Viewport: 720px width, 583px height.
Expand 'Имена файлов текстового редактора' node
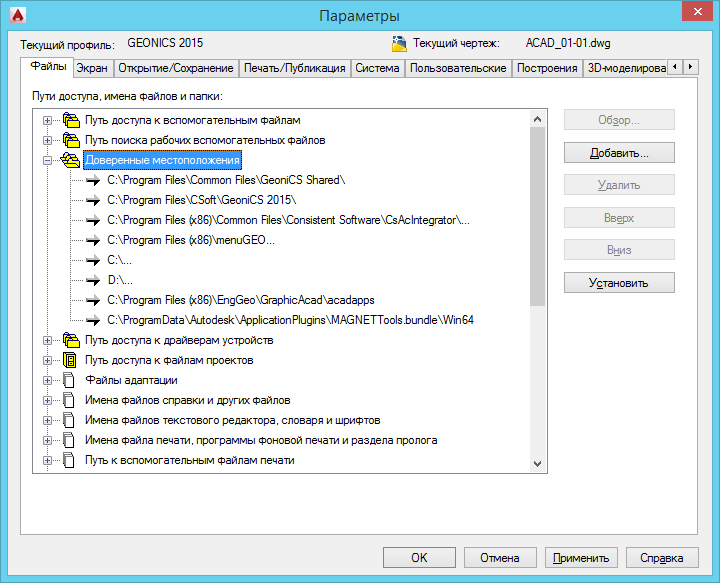(x=47, y=420)
